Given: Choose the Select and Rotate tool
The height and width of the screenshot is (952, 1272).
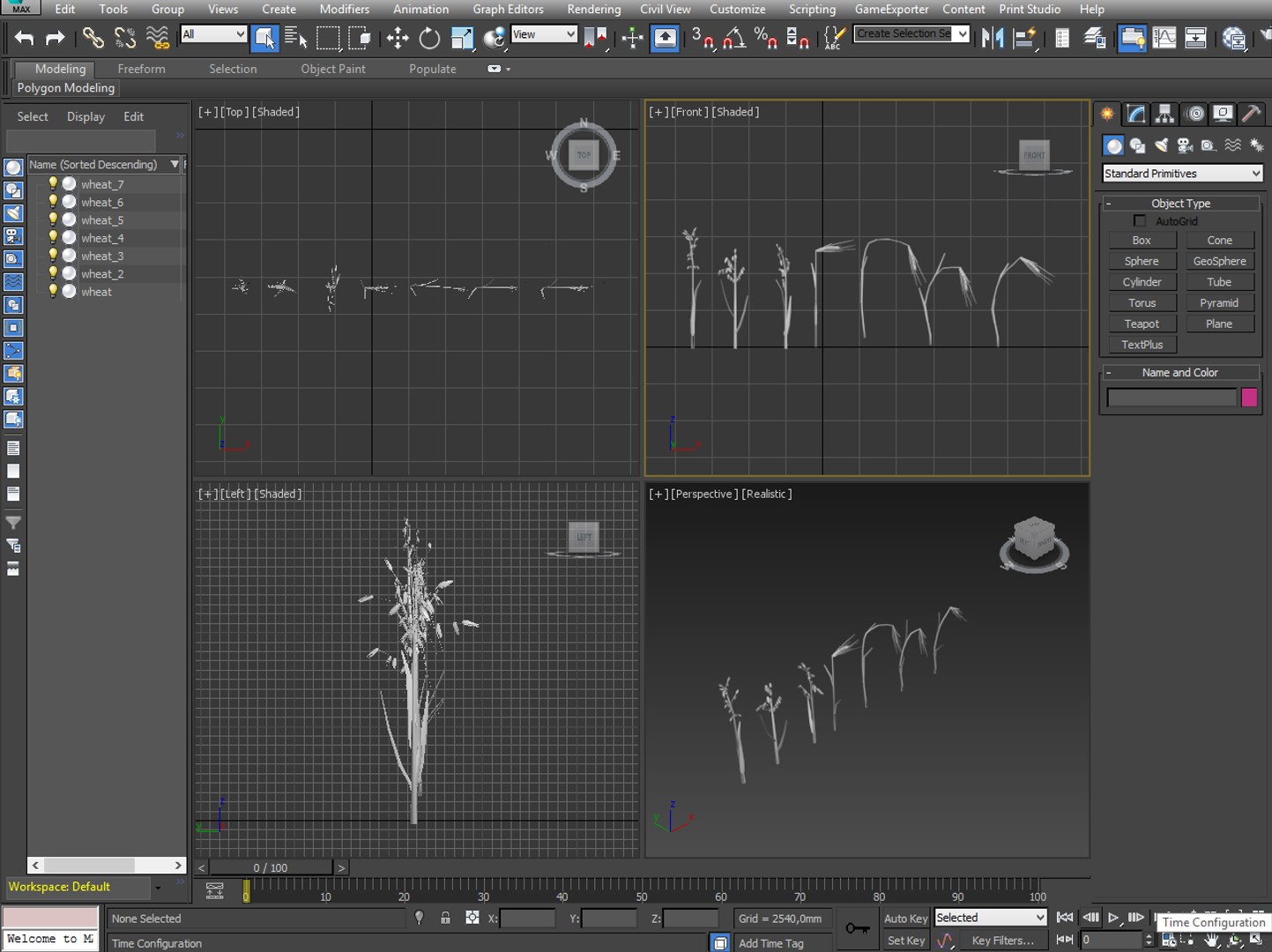Looking at the screenshot, I should point(429,38).
